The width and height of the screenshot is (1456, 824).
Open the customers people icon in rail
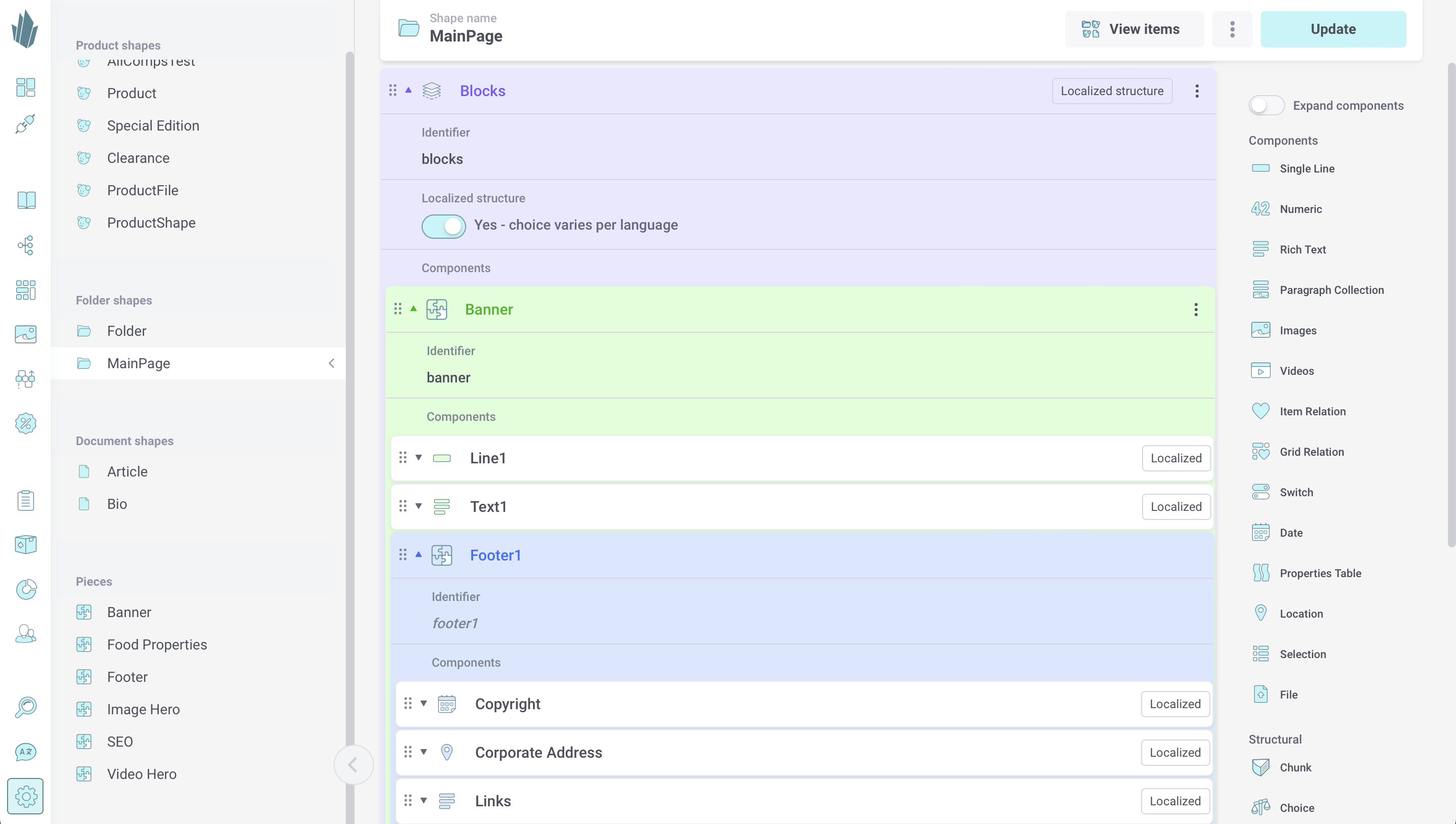coord(25,634)
